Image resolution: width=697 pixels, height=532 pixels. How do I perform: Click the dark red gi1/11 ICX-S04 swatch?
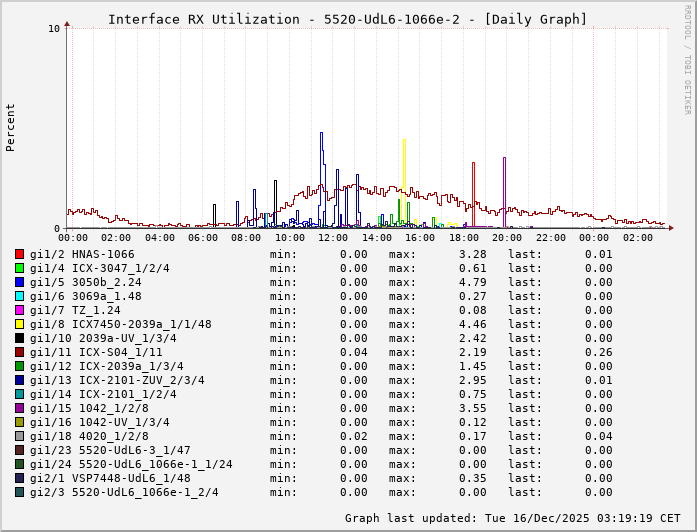[19, 352]
